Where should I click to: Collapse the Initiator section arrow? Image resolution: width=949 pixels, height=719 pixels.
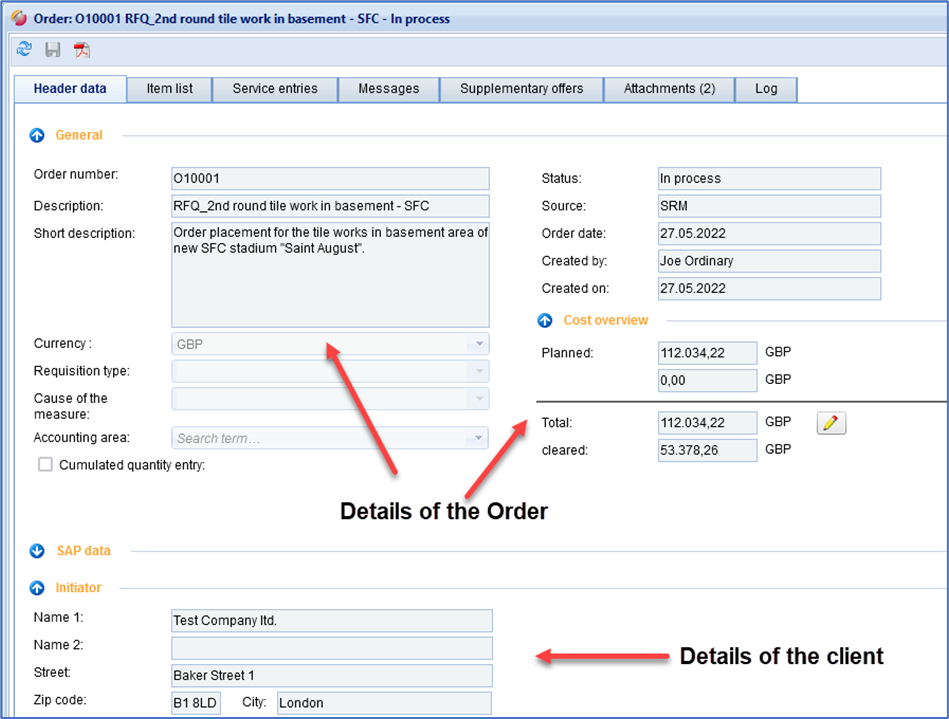37,588
